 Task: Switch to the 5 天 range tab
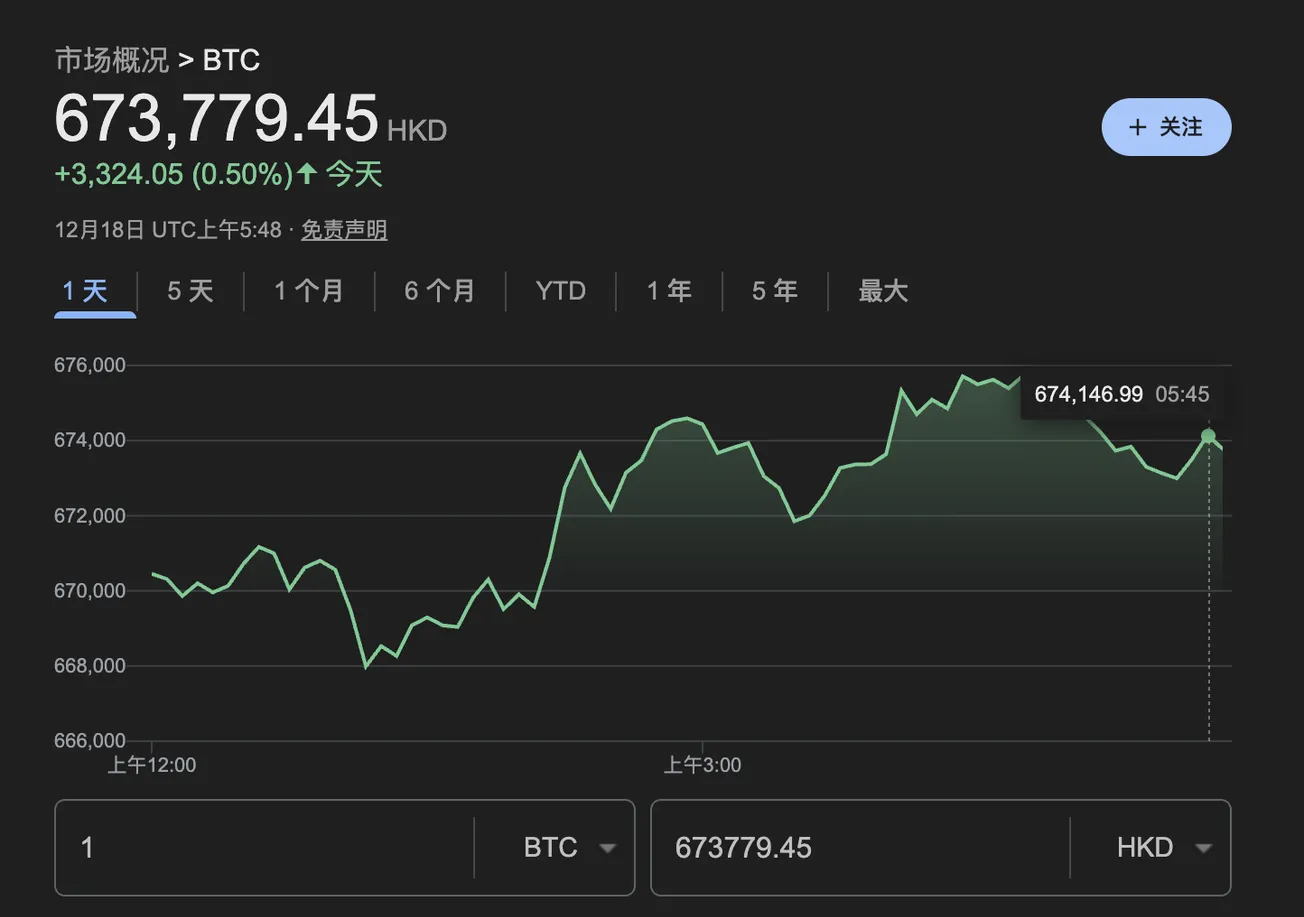(x=190, y=292)
